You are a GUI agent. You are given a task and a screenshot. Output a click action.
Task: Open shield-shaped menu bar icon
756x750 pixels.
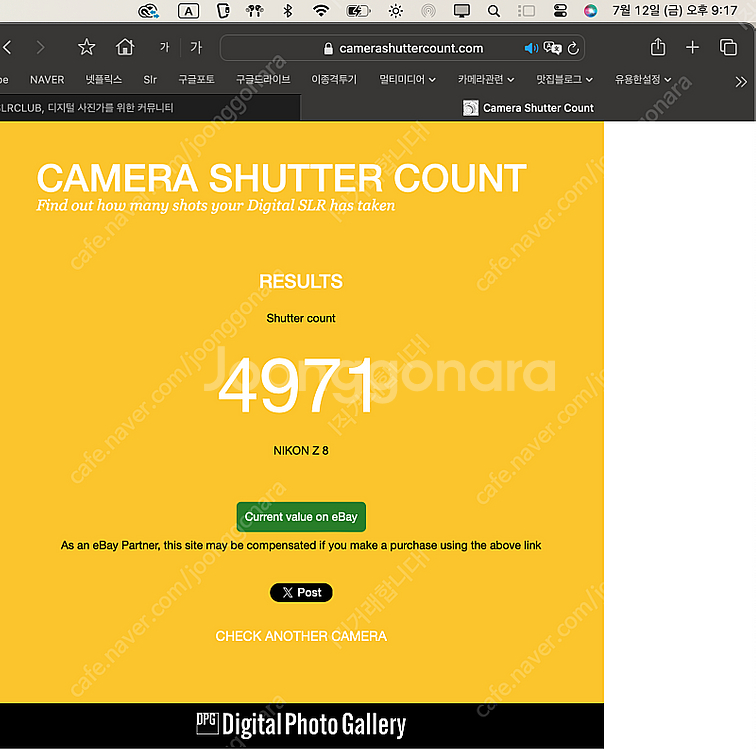coord(222,11)
